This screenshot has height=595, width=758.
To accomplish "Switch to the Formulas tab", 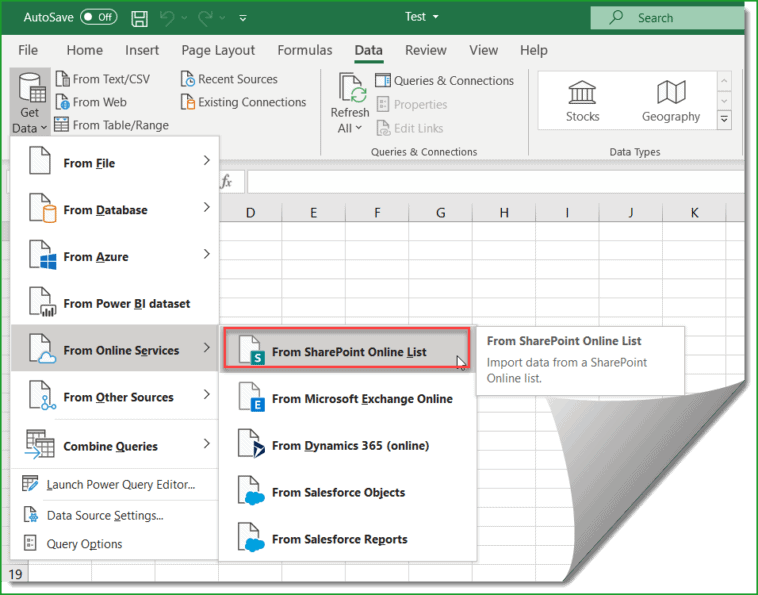I will coord(305,50).
